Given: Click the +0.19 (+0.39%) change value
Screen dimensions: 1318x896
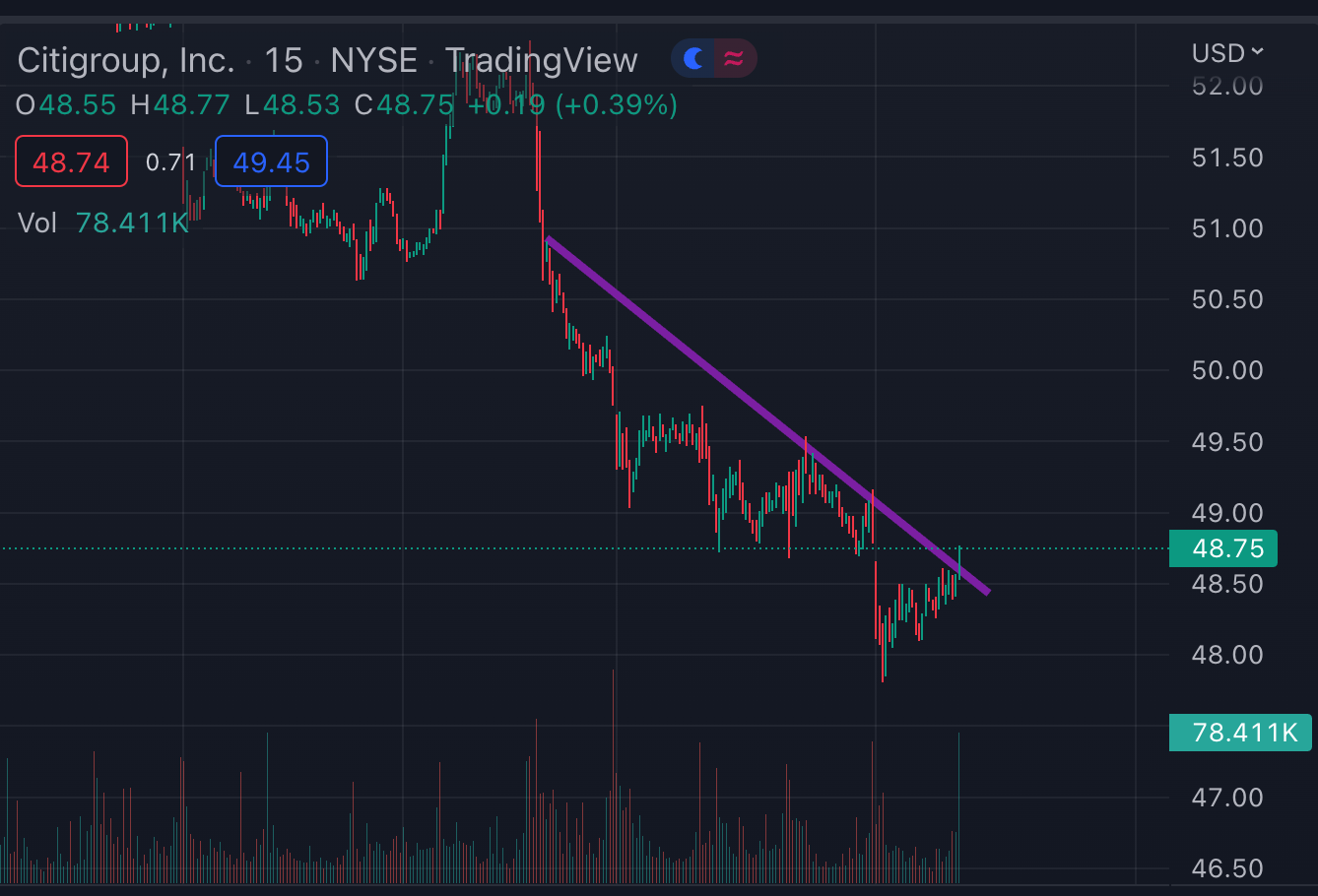Looking at the screenshot, I should (x=572, y=104).
